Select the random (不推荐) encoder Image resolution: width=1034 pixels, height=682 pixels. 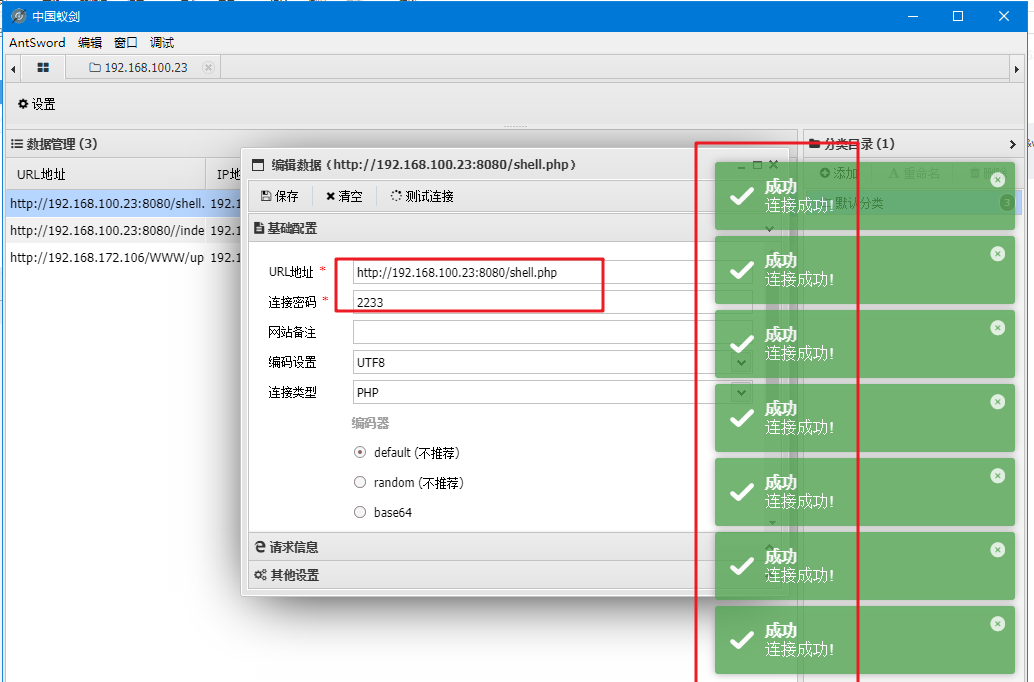coord(360,482)
